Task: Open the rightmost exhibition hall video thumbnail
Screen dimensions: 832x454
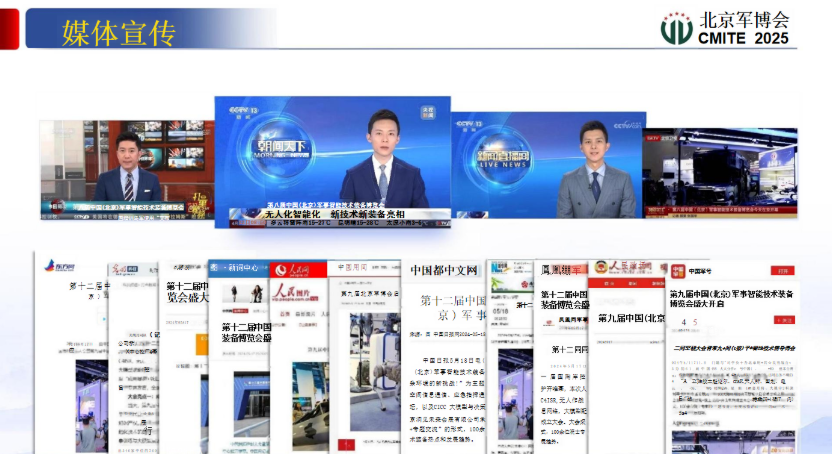Action: tap(720, 172)
